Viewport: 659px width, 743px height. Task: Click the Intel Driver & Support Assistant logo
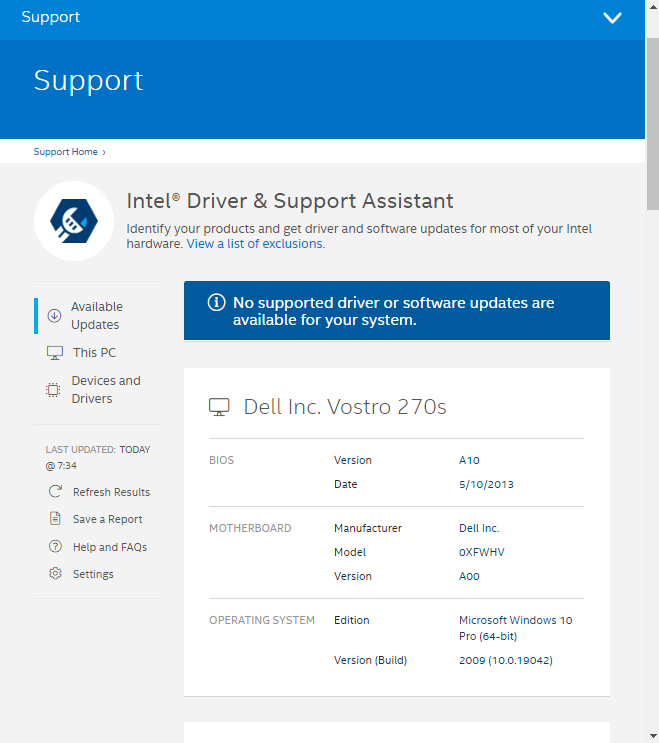tap(74, 221)
